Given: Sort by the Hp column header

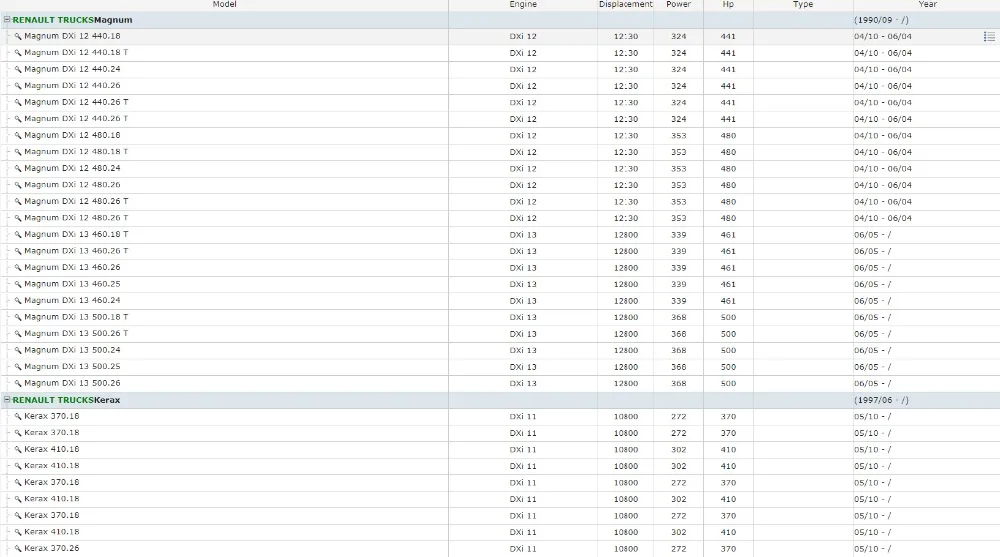Looking at the screenshot, I should click(x=728, y=4).
